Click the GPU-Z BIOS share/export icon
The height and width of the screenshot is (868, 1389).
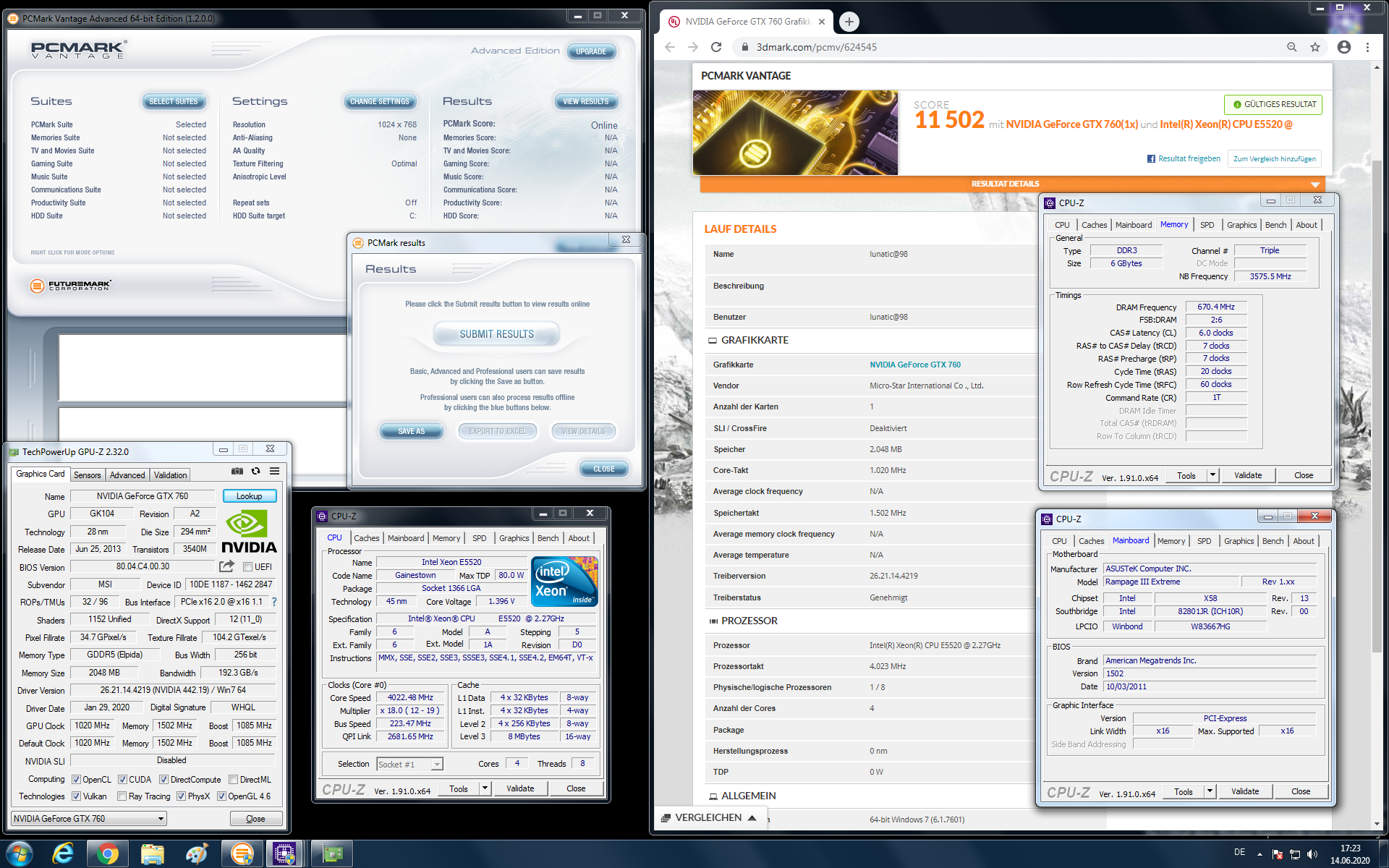pos(227,566)
